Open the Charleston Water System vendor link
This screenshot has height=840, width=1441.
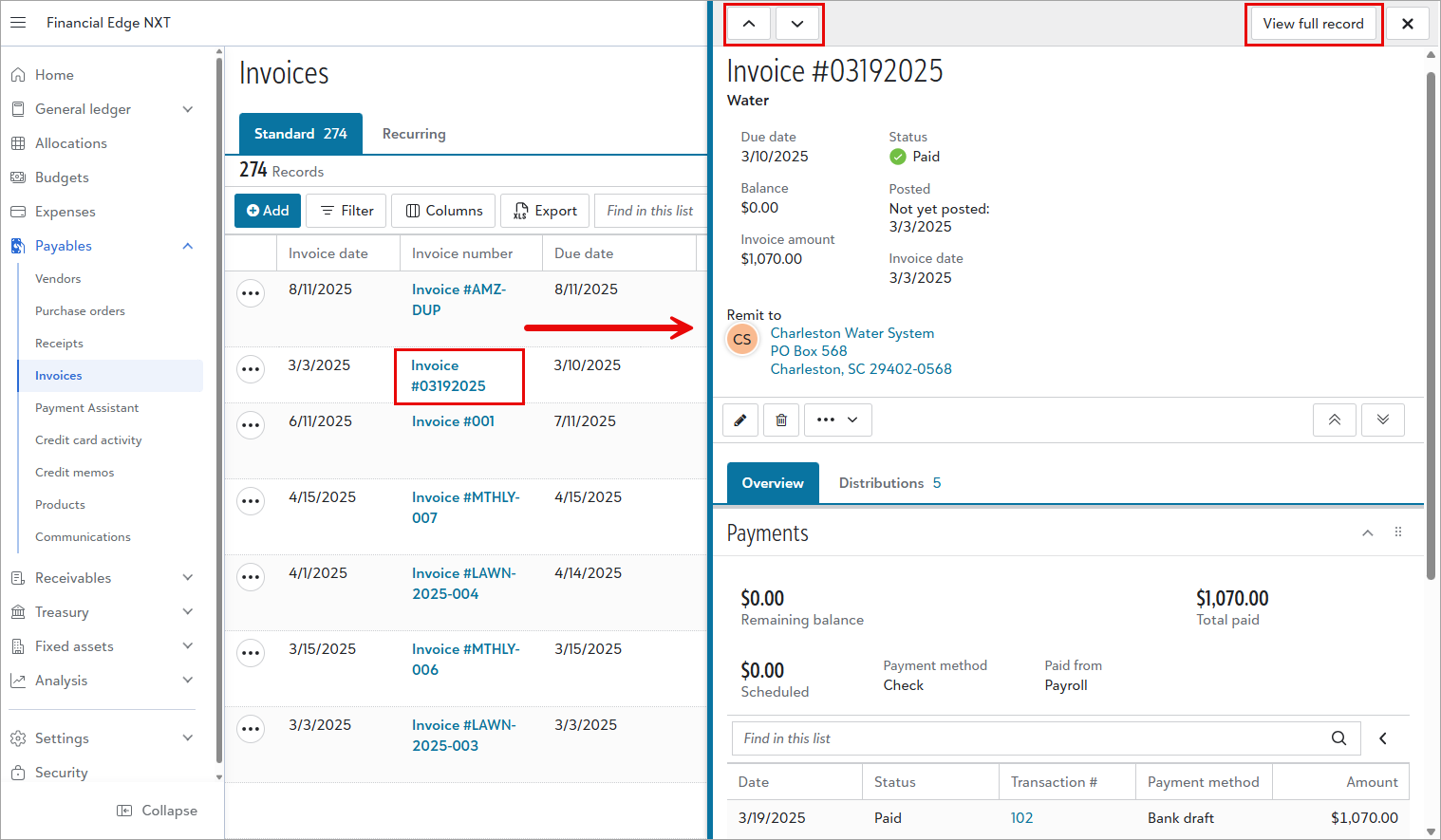[x=851, y=332]
